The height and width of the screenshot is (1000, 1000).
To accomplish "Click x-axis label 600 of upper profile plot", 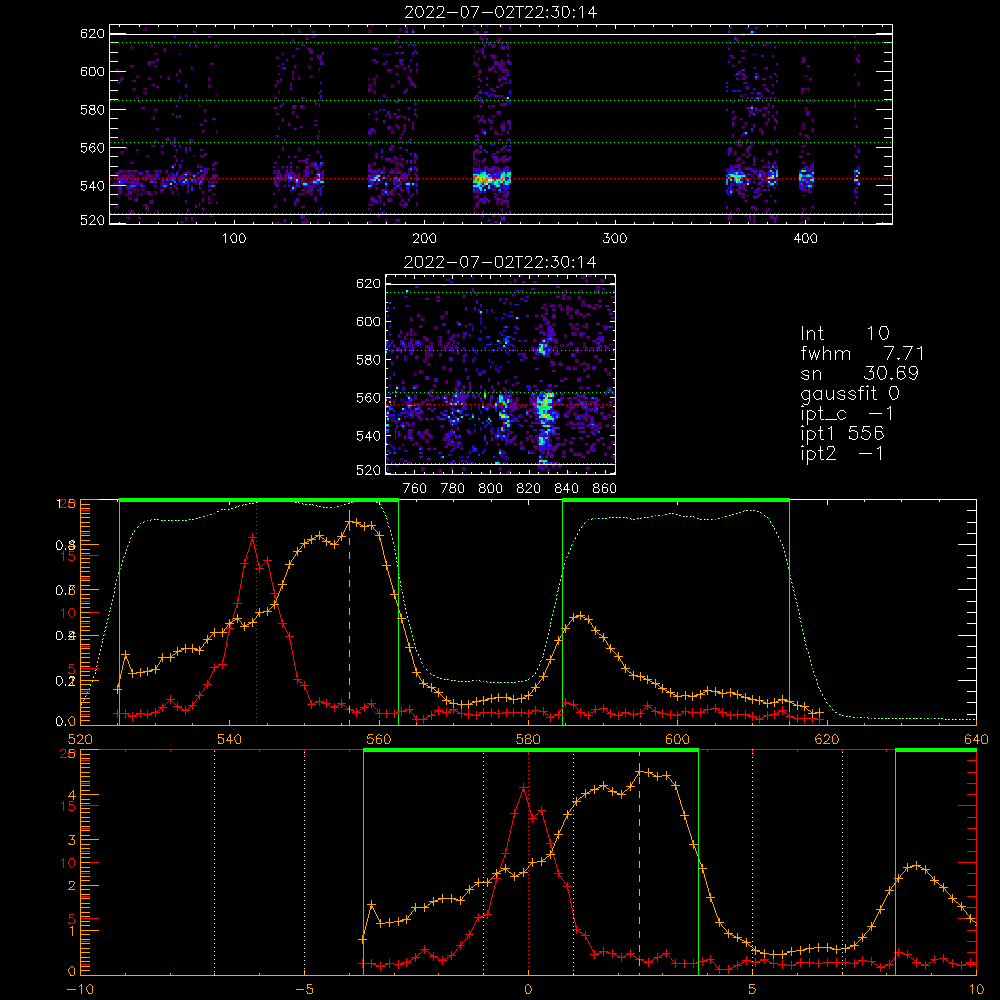I will 678,740.
